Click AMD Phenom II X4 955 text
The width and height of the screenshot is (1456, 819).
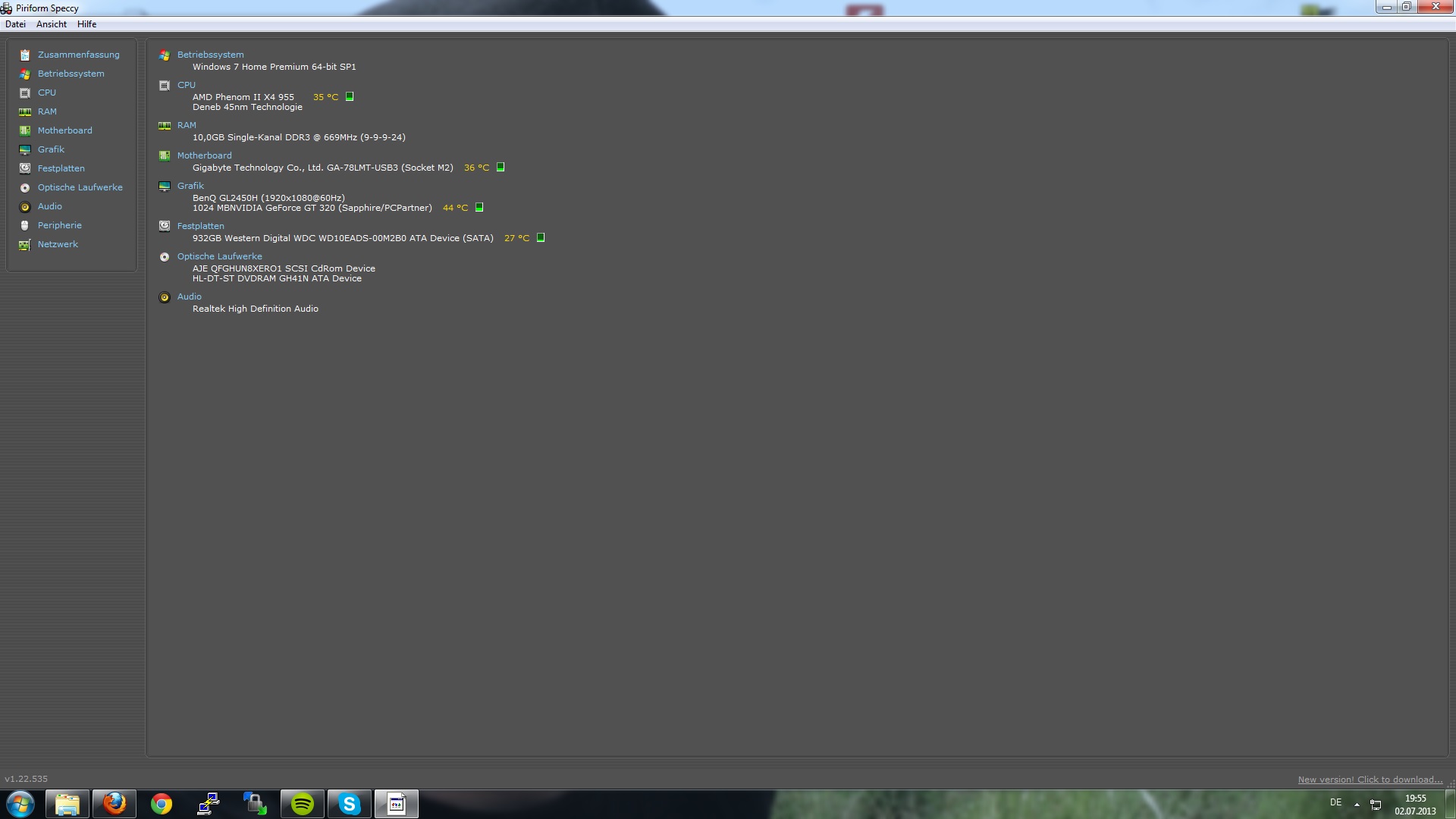(243, 97)
